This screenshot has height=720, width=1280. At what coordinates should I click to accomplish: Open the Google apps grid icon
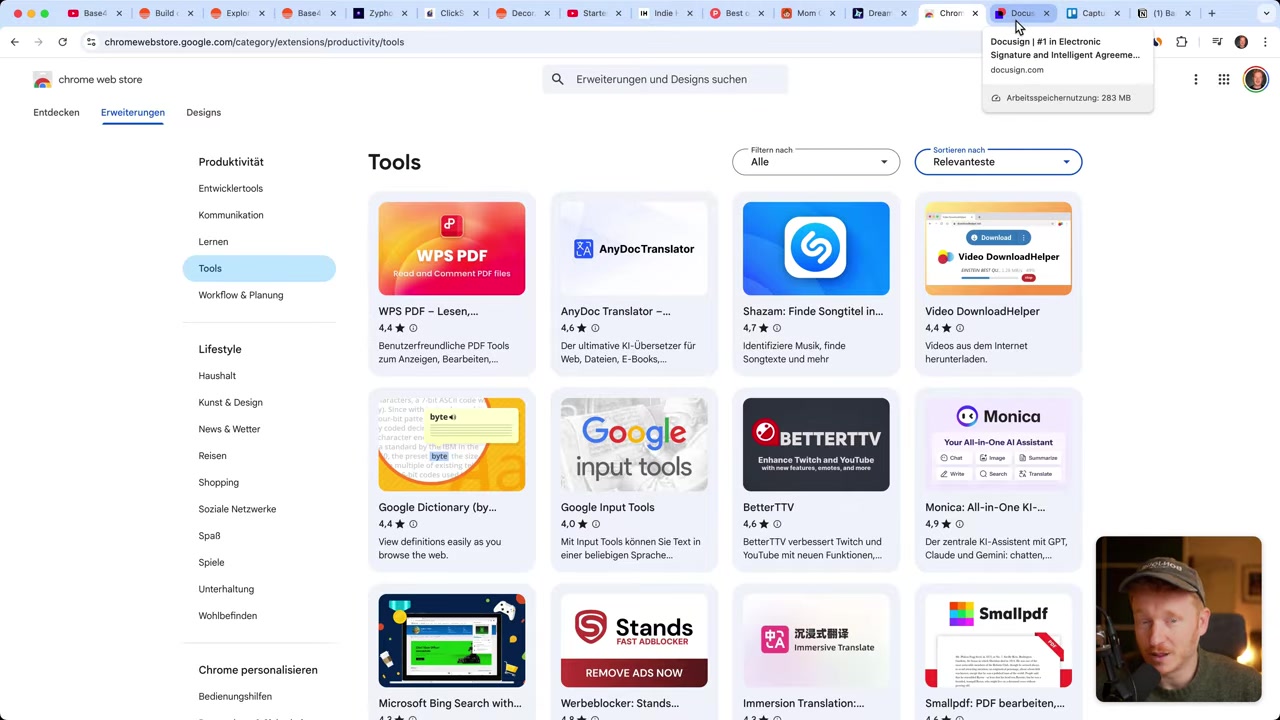click(1224, 79)
